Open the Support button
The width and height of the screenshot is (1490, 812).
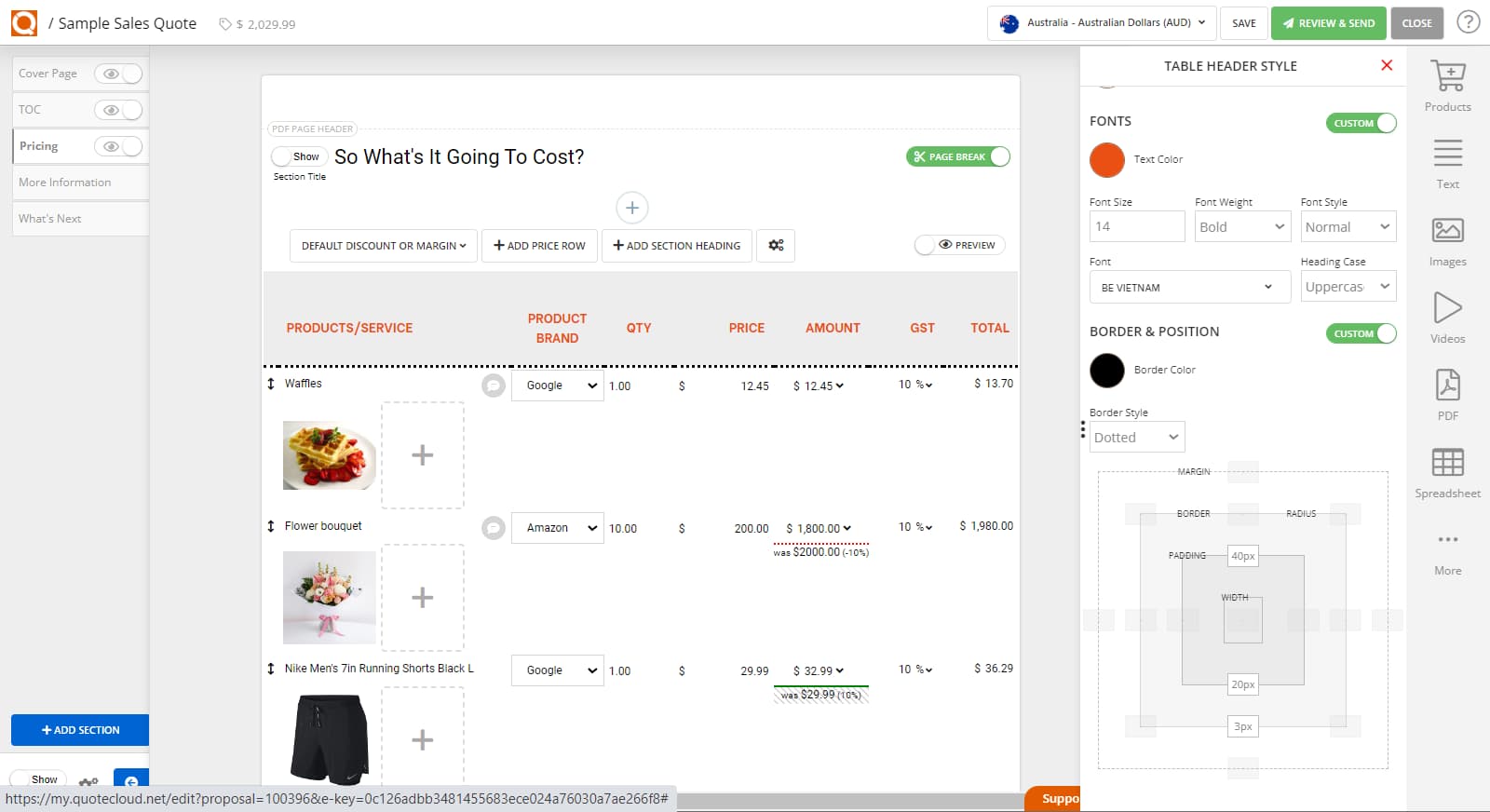tap(1053, 799)
